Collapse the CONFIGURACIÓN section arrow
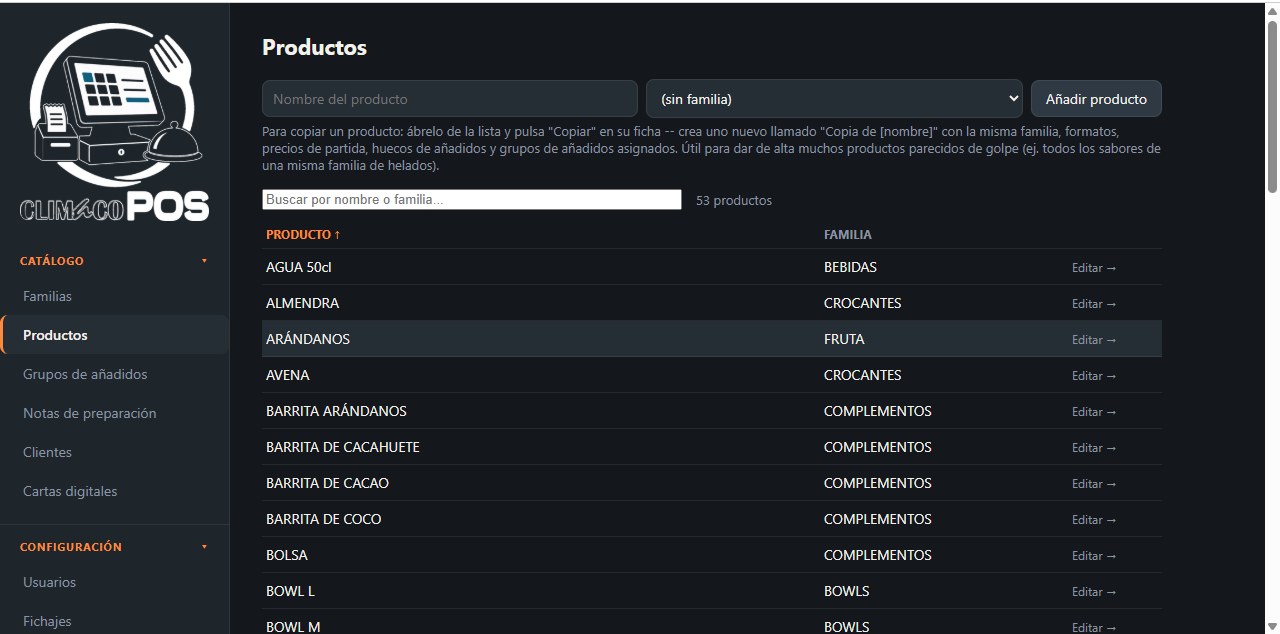Viewport: 1280px width, 634px height. [205, 547]
